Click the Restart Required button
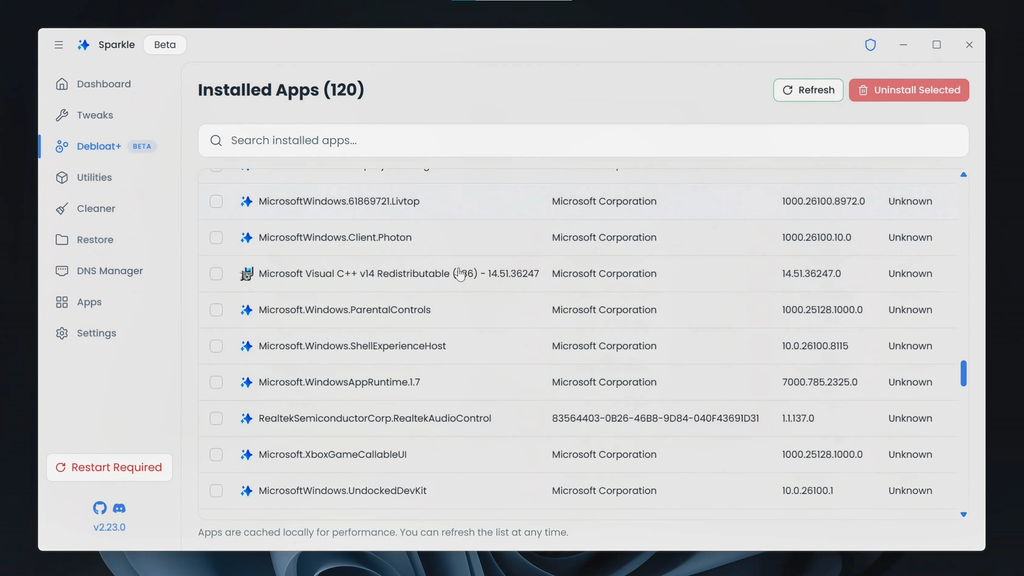 tap(110, 468)
